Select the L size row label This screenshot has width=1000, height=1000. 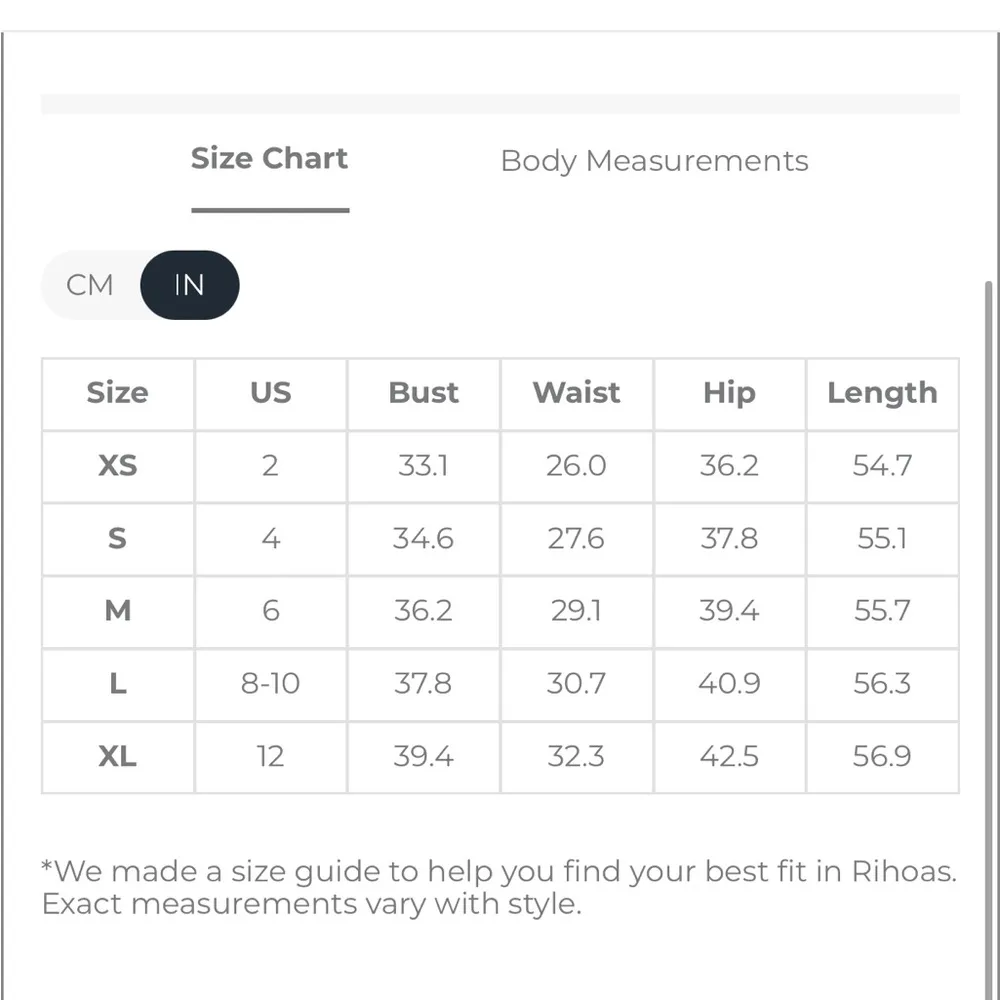point(117,684)
